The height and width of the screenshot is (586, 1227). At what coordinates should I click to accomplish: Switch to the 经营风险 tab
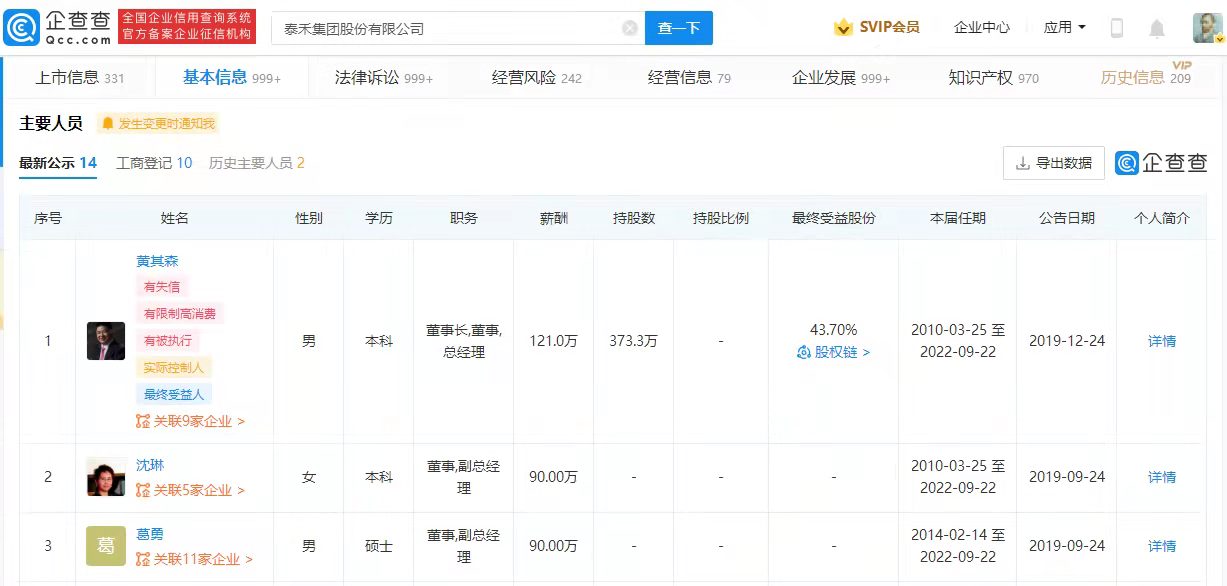tap(537, 77)
